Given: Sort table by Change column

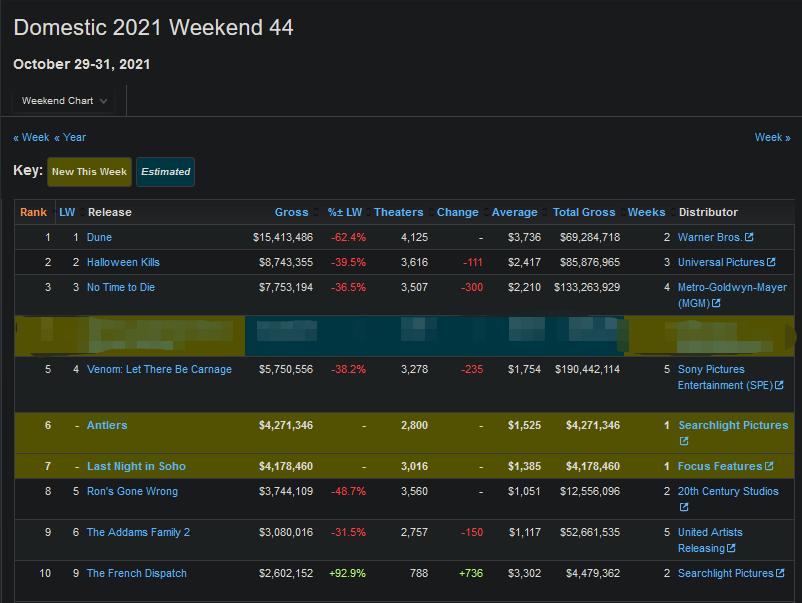Looking at the screenshot, I should [457, 212].
